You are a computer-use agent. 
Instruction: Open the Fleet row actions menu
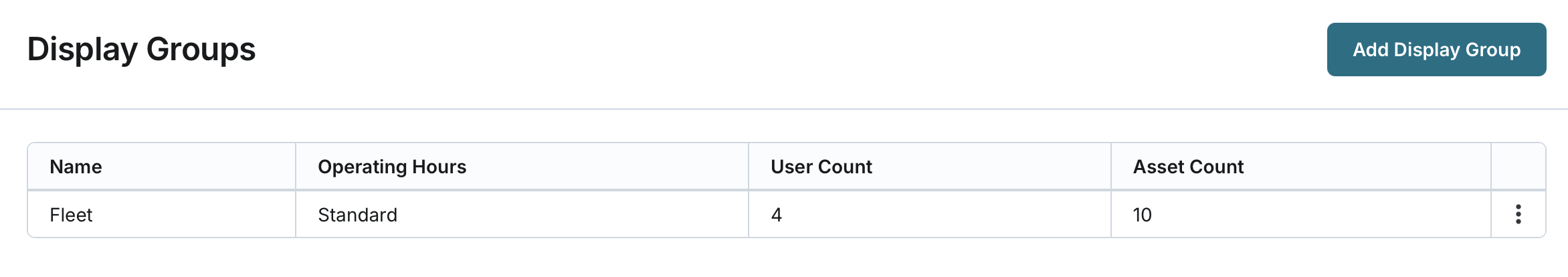pos(1518,214)
